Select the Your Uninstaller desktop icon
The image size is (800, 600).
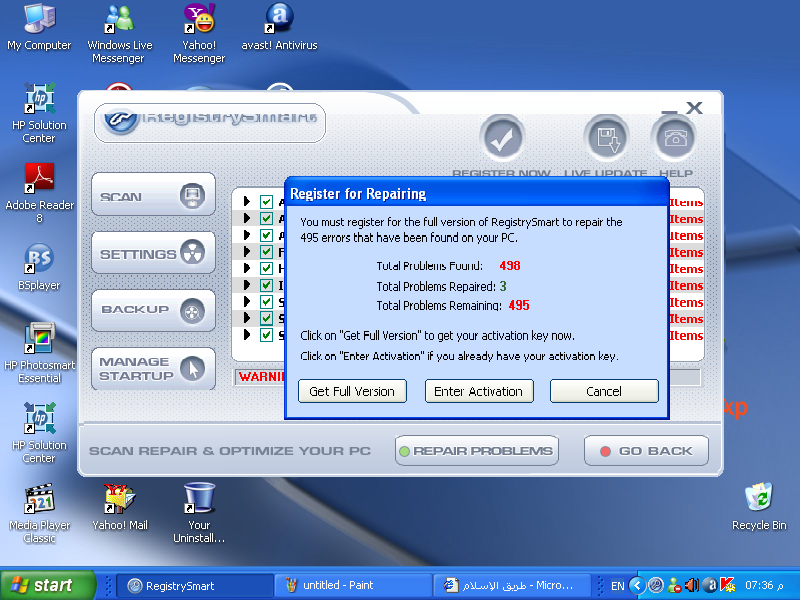[x=199, y=513]
